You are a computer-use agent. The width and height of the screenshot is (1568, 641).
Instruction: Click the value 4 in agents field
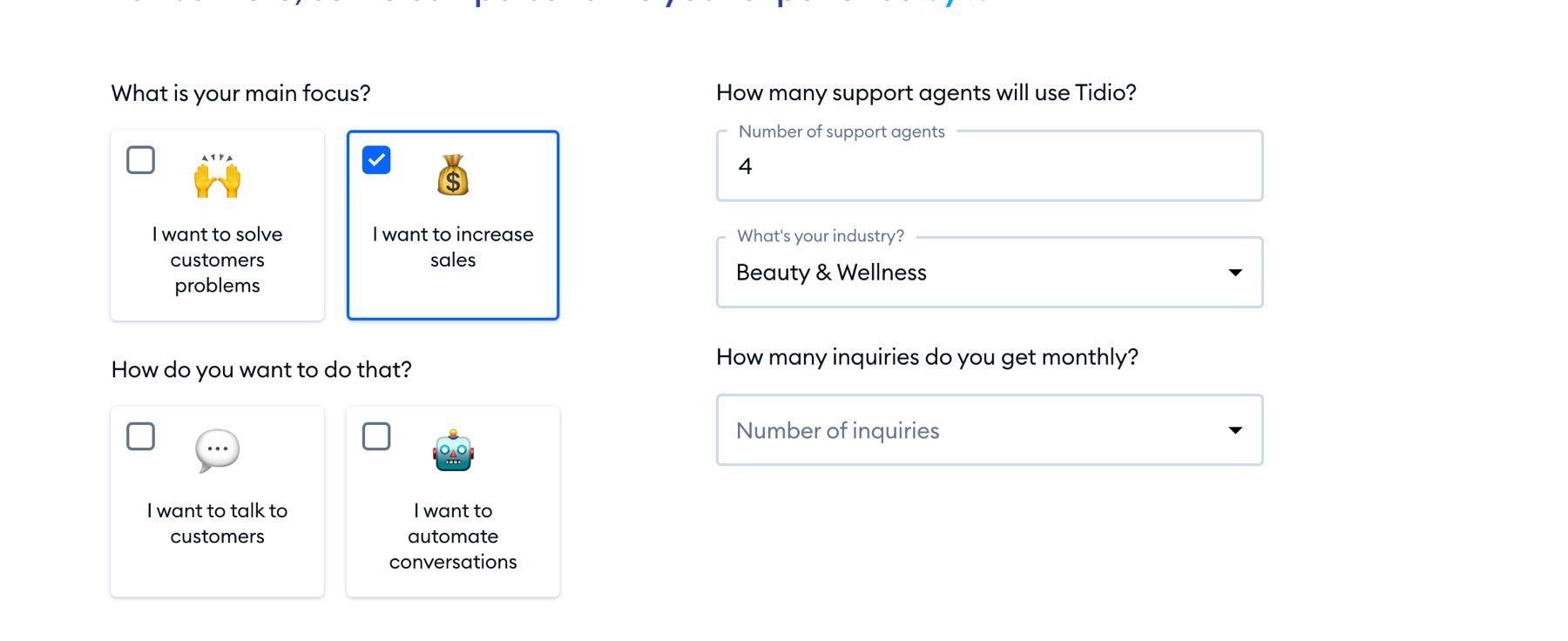[x=745, y=166]
